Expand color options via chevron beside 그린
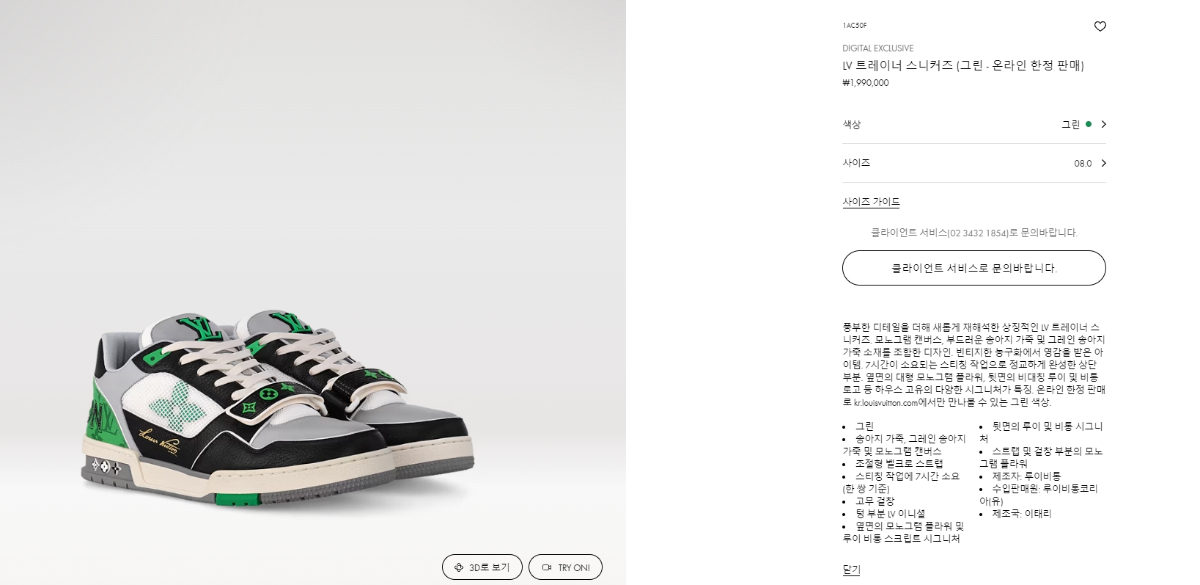Viewport: 1200px width, 585px height. [1103, 124]
